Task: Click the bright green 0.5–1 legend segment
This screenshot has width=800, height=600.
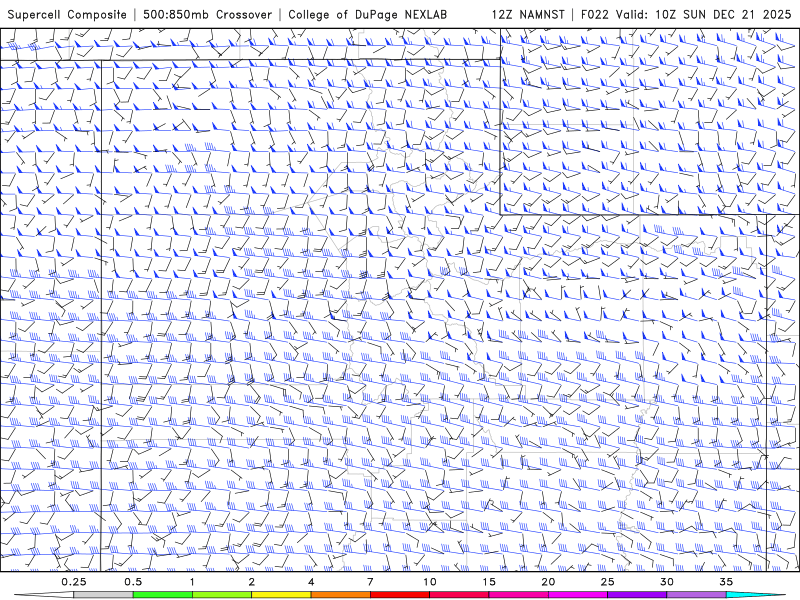Action: [162, 595]
